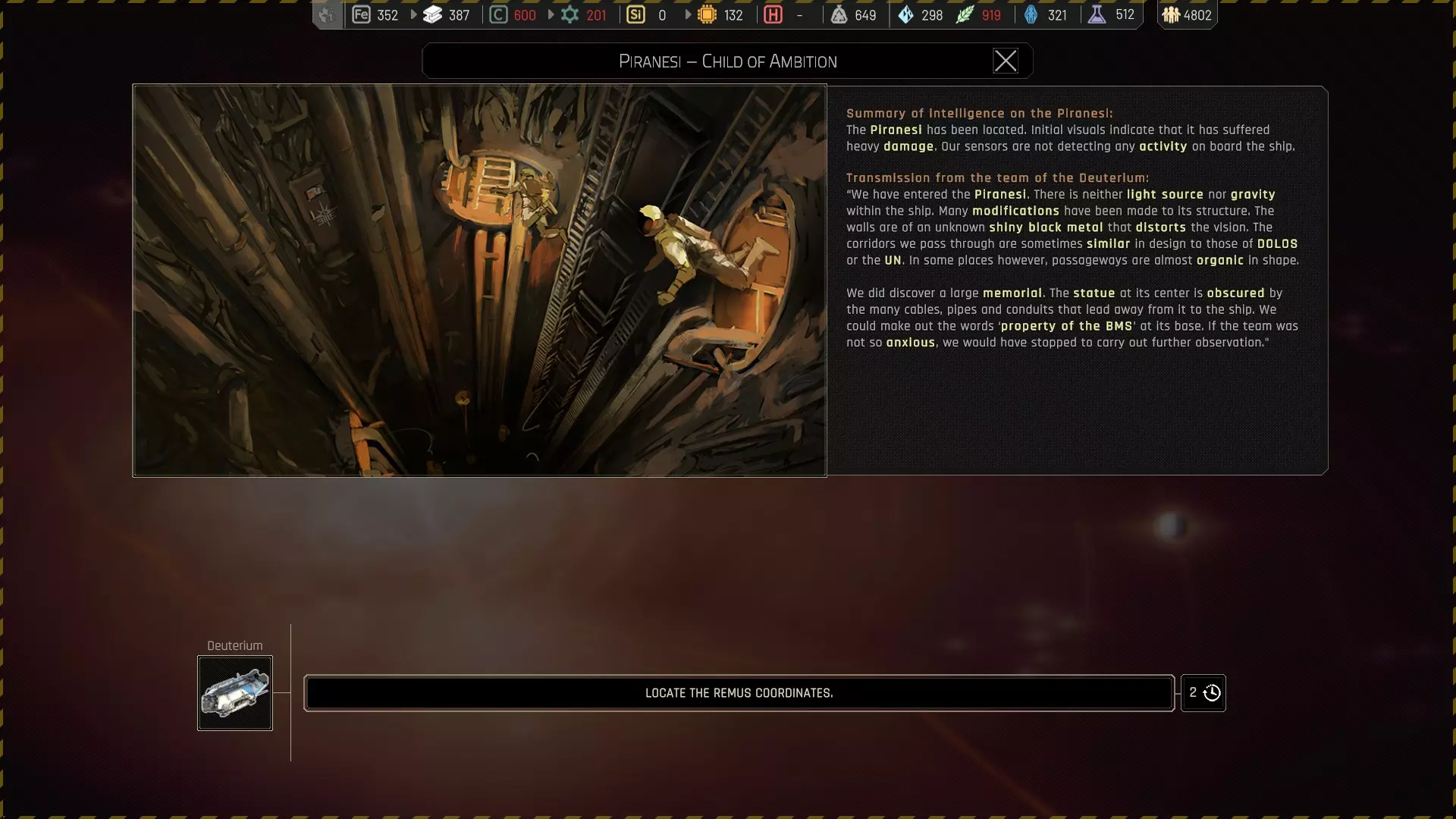Click the population people icon

1171,14
